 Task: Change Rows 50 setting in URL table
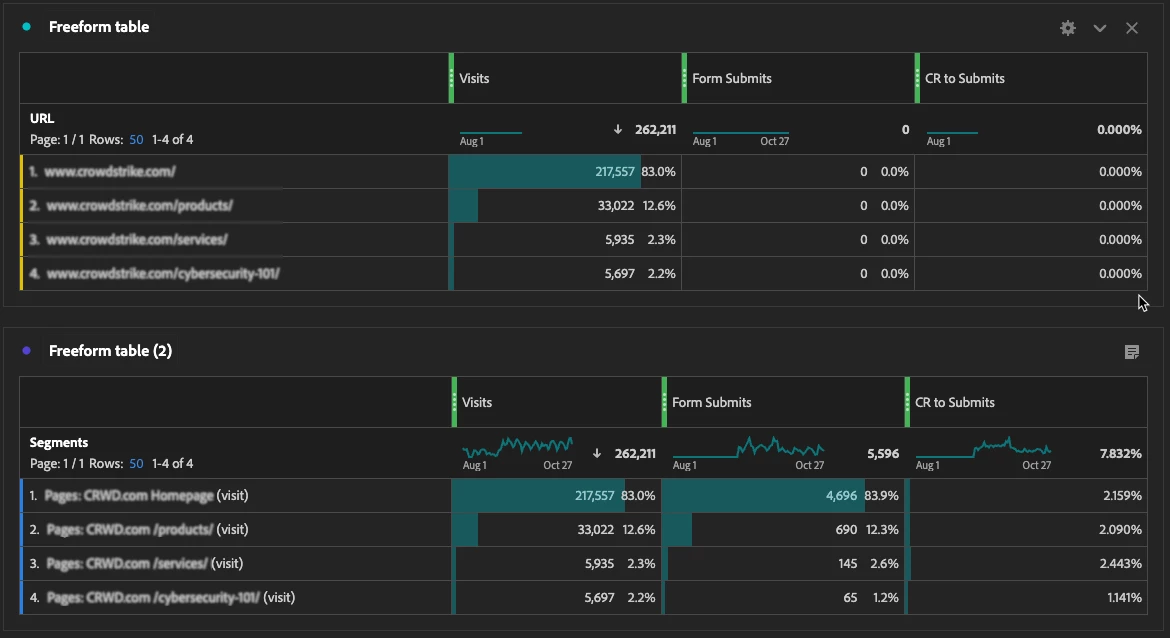tap(136, 140)
